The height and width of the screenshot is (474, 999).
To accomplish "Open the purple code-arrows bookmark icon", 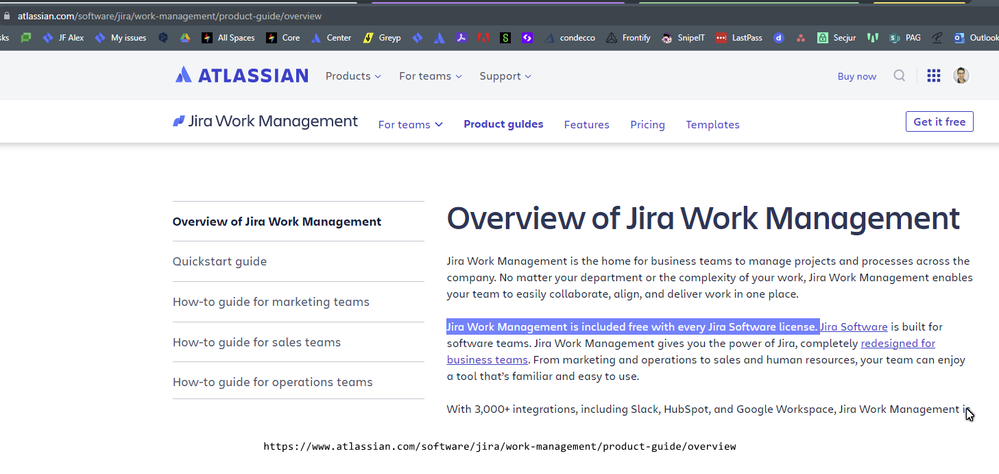I will click(527, 38).
